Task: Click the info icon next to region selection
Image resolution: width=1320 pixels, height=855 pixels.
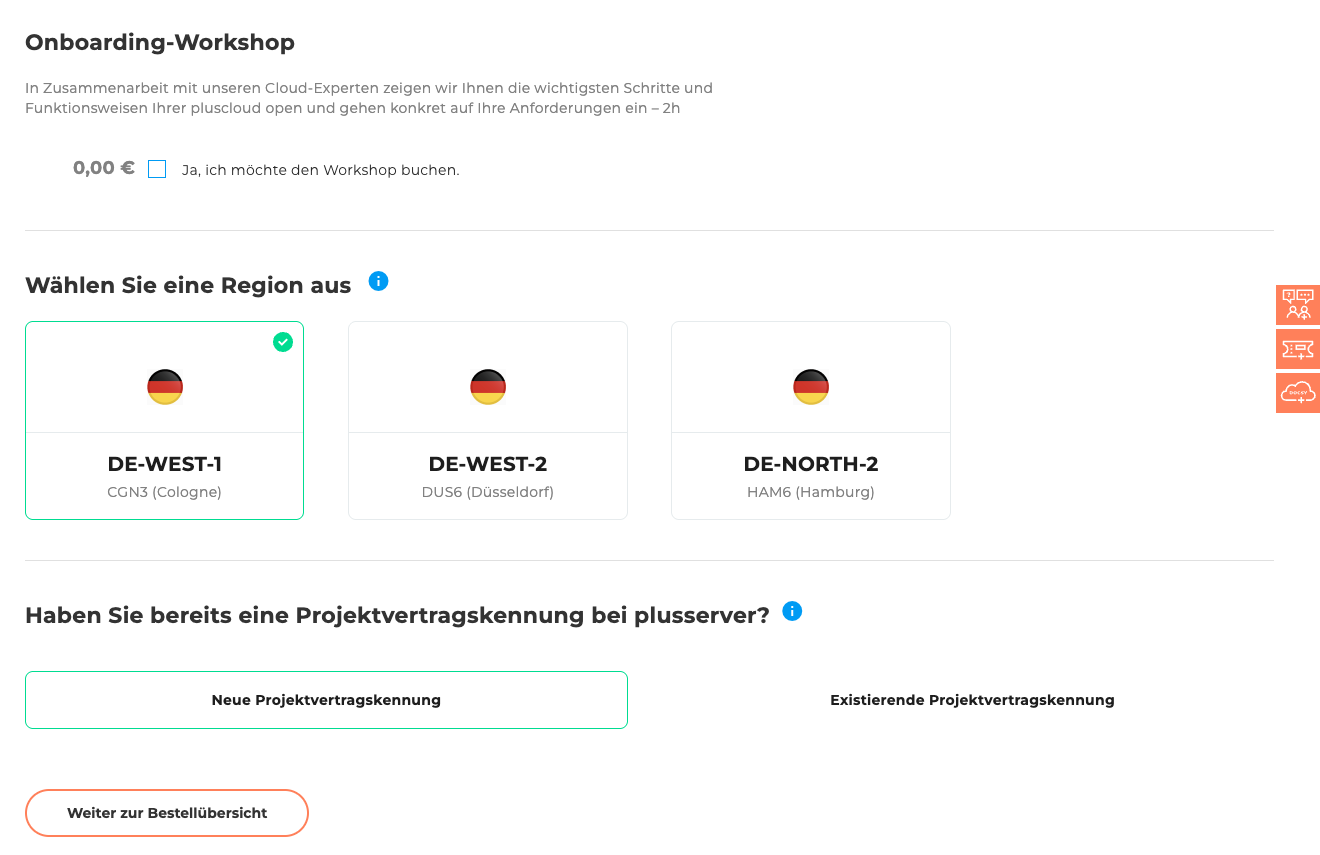Action: click(378, 281)
